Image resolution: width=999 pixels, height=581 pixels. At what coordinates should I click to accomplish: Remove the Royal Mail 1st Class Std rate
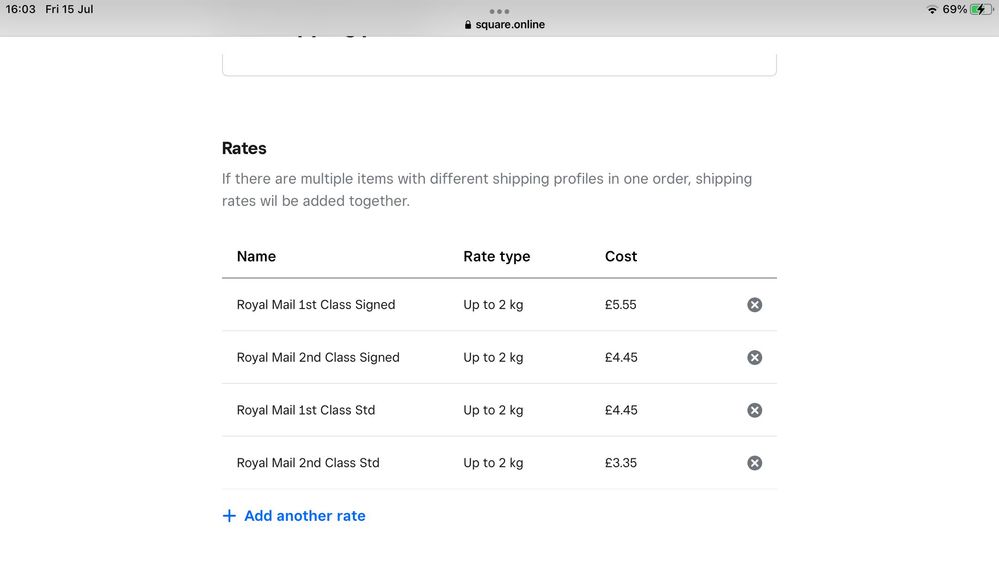pos(754,410)
